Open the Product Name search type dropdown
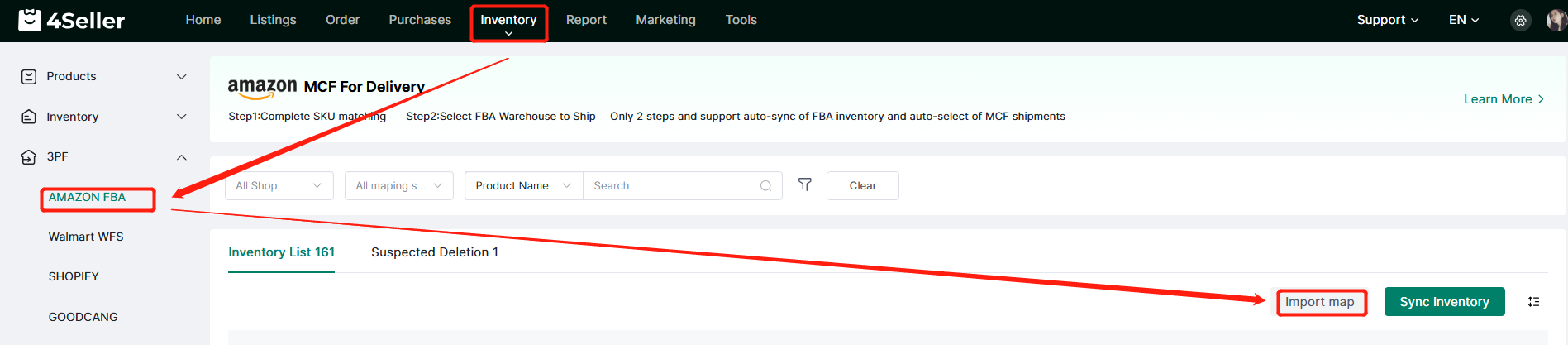This screenshot has width=1568, height=345. coord(523,186)
